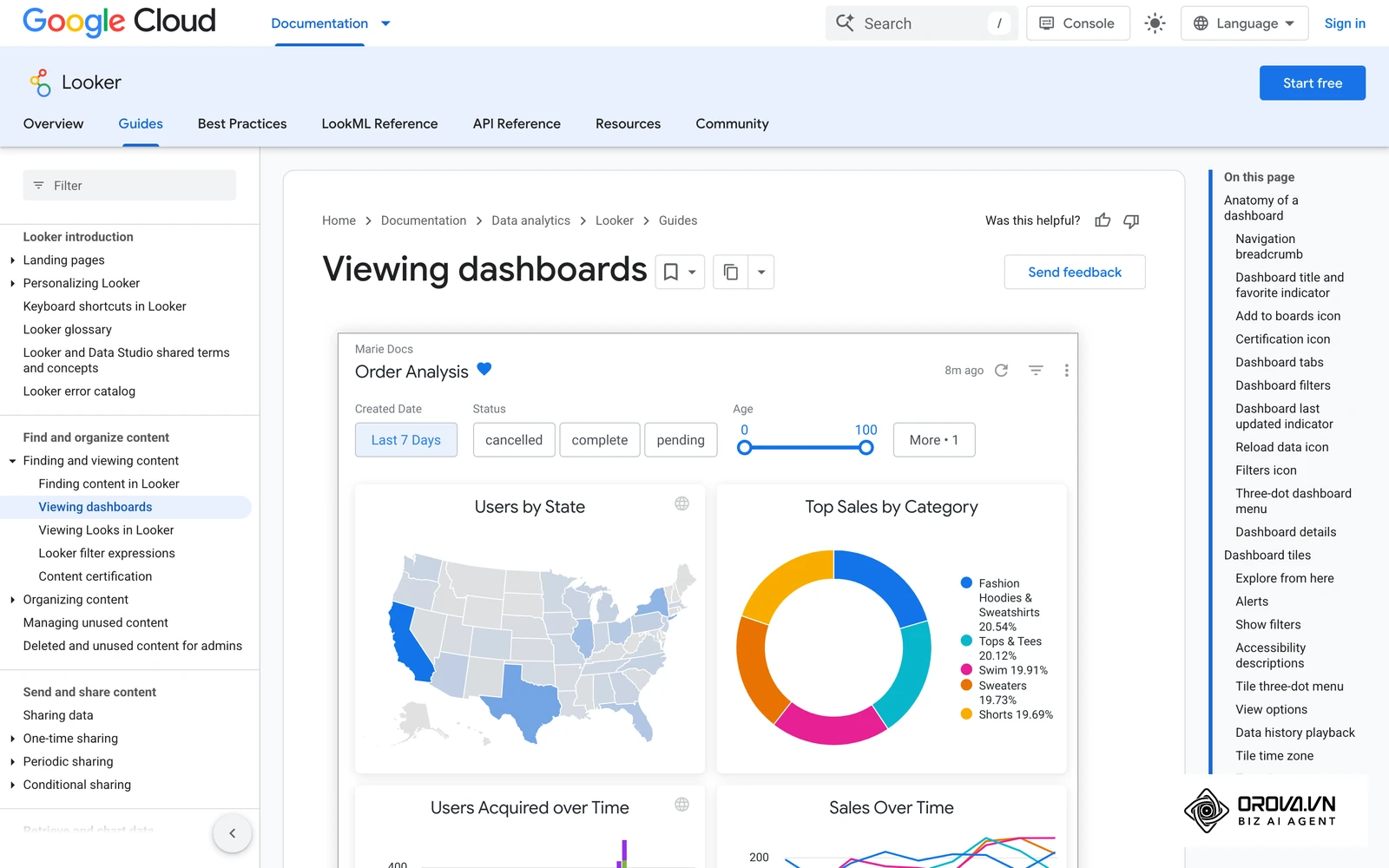Screen dimensions: 1389x868
Task: Open Viewing Looks in Looker page
Action: pos(106,530)
